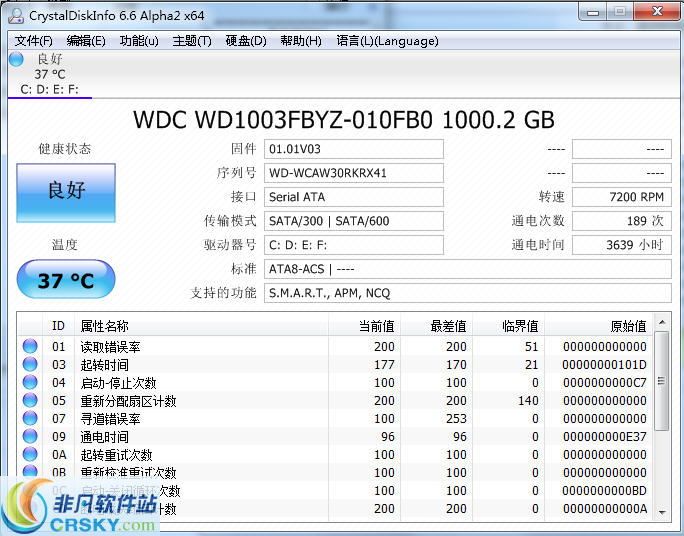Minimize the CrystalDiskInfo window
Image resolution: width=684 pixels, height=536 pixels.
pyautogui.click(x=593, y=12)
